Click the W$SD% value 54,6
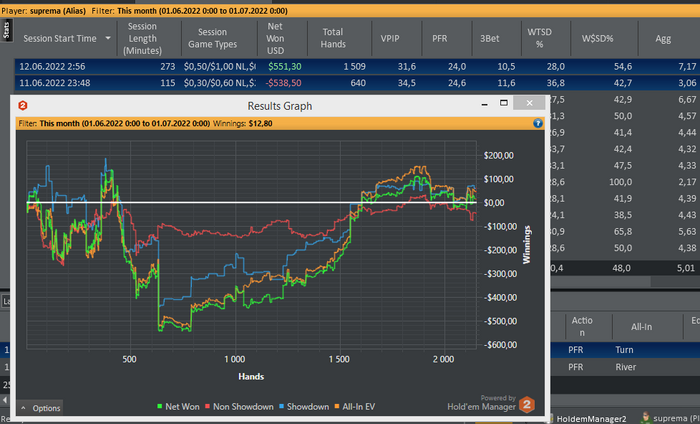700x424 pixels. pos(623,67)
